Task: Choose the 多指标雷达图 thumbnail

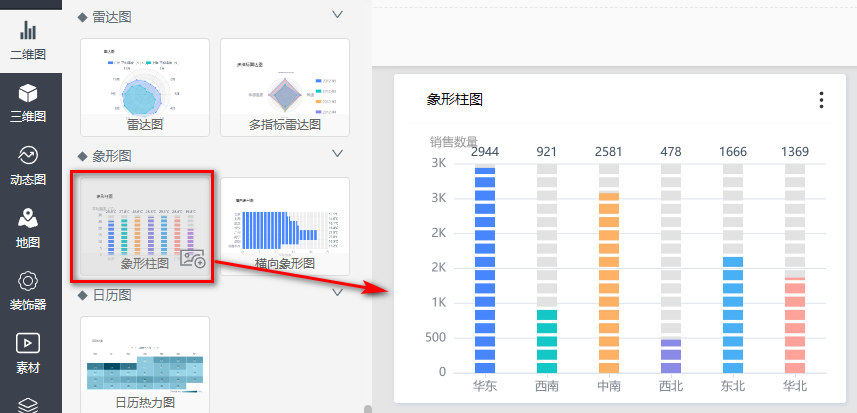Action: 285,86
